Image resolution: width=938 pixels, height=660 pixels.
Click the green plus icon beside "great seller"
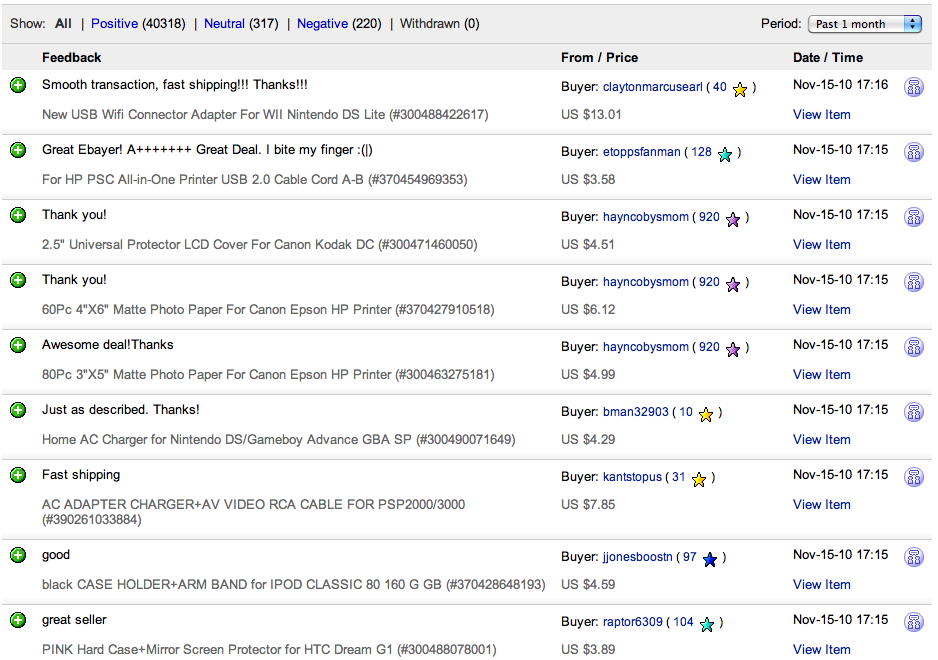click(x=18, y=621)
